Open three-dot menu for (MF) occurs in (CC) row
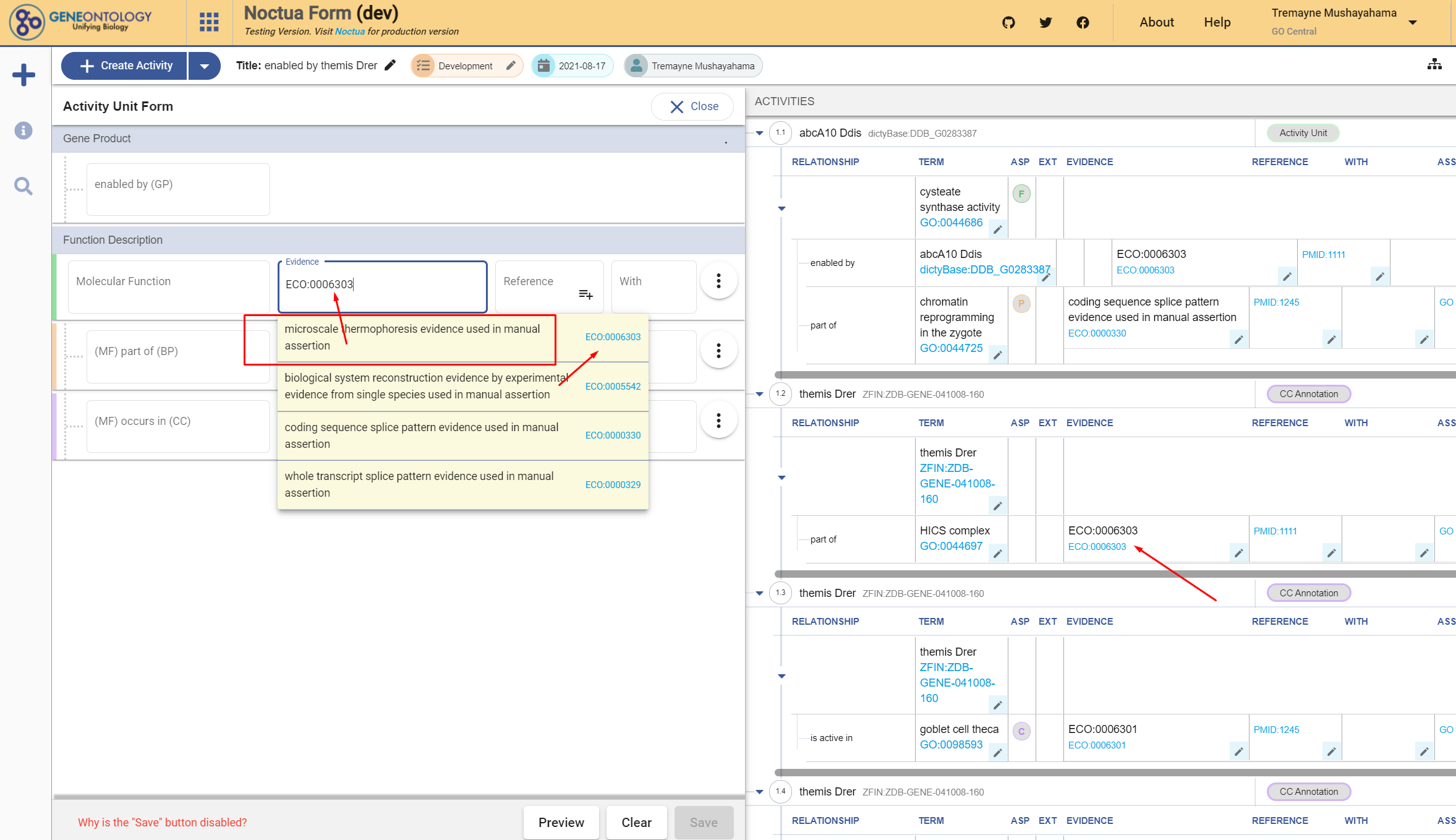 click(718, 421)
